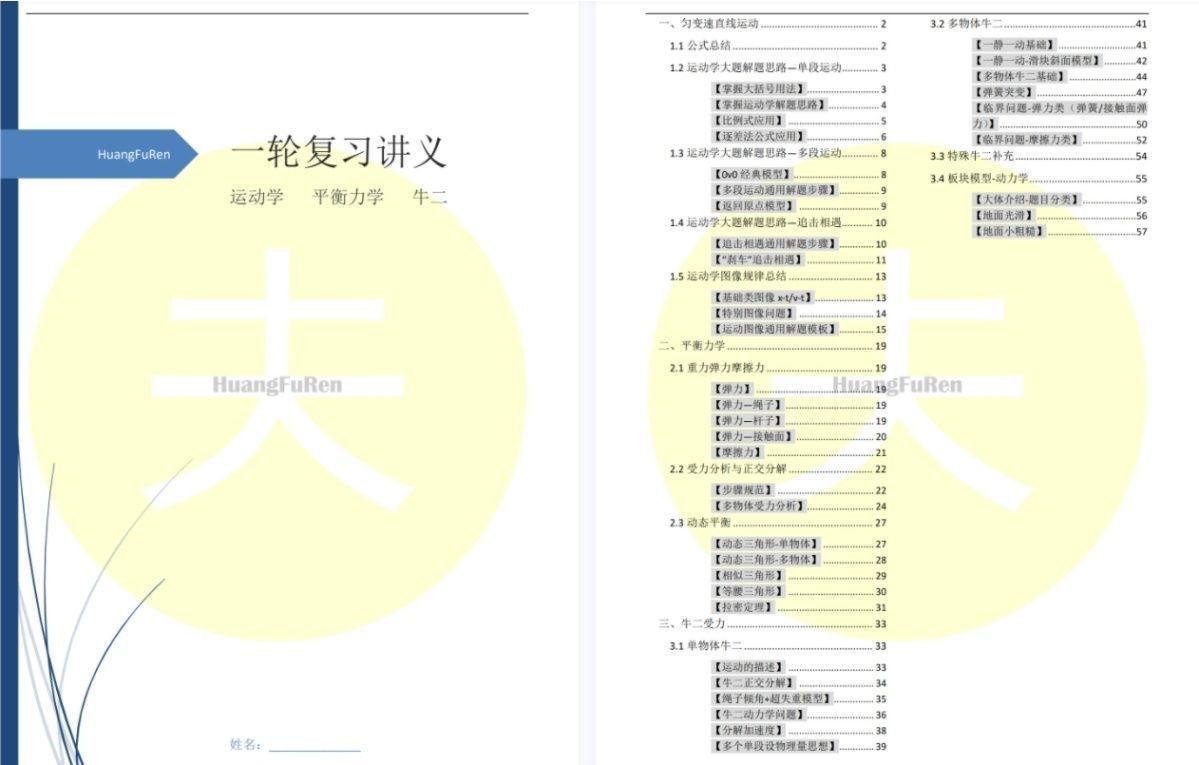
Task: Click the cover subtitle word 平衡力学
Action: (x=348, y=197)
